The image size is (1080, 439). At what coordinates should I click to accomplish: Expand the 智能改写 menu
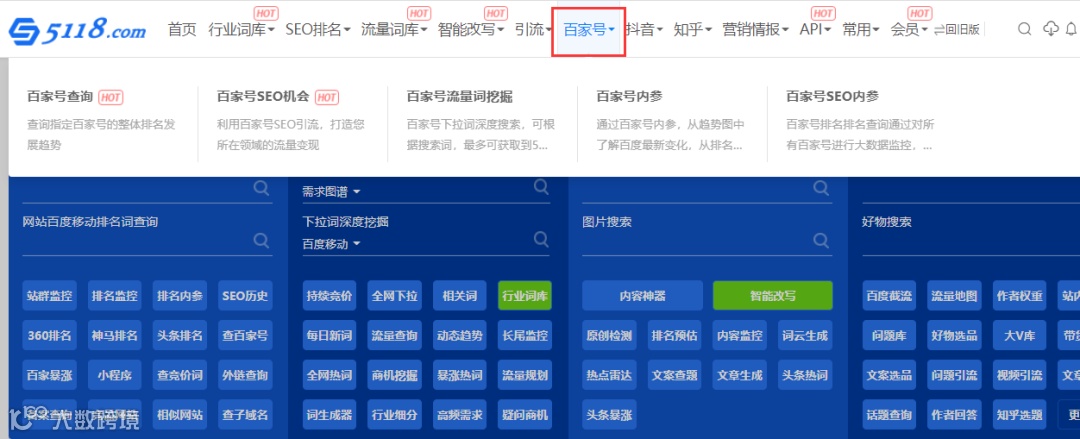pyautogui.click(x=471, y=30)
